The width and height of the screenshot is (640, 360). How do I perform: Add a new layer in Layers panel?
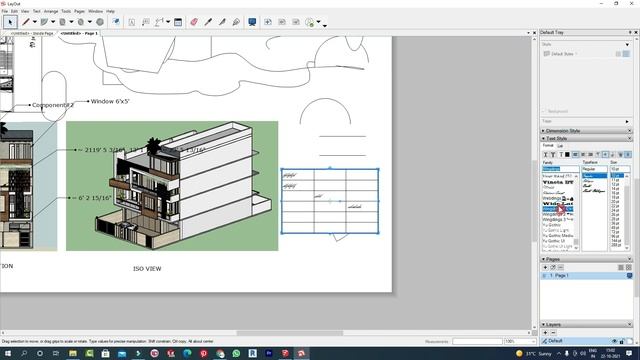point(545,333)
